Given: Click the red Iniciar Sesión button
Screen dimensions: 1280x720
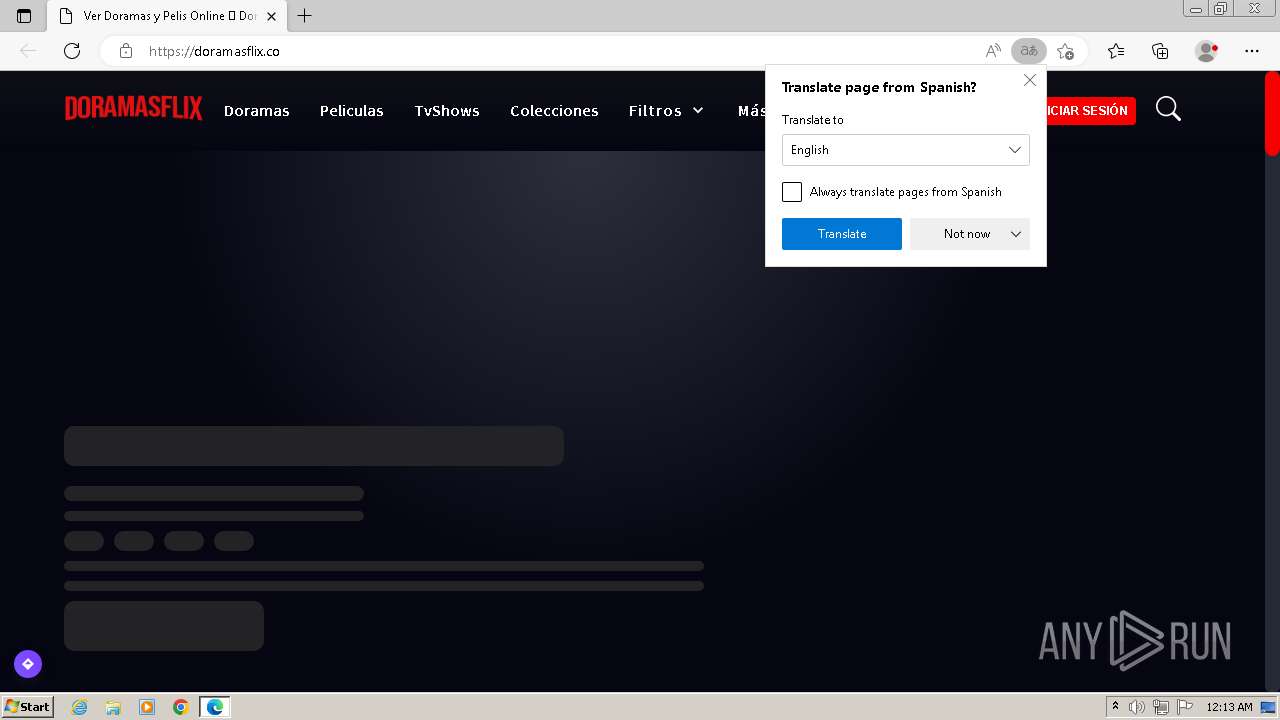Looking at the screenshot, I should 1088,111.
